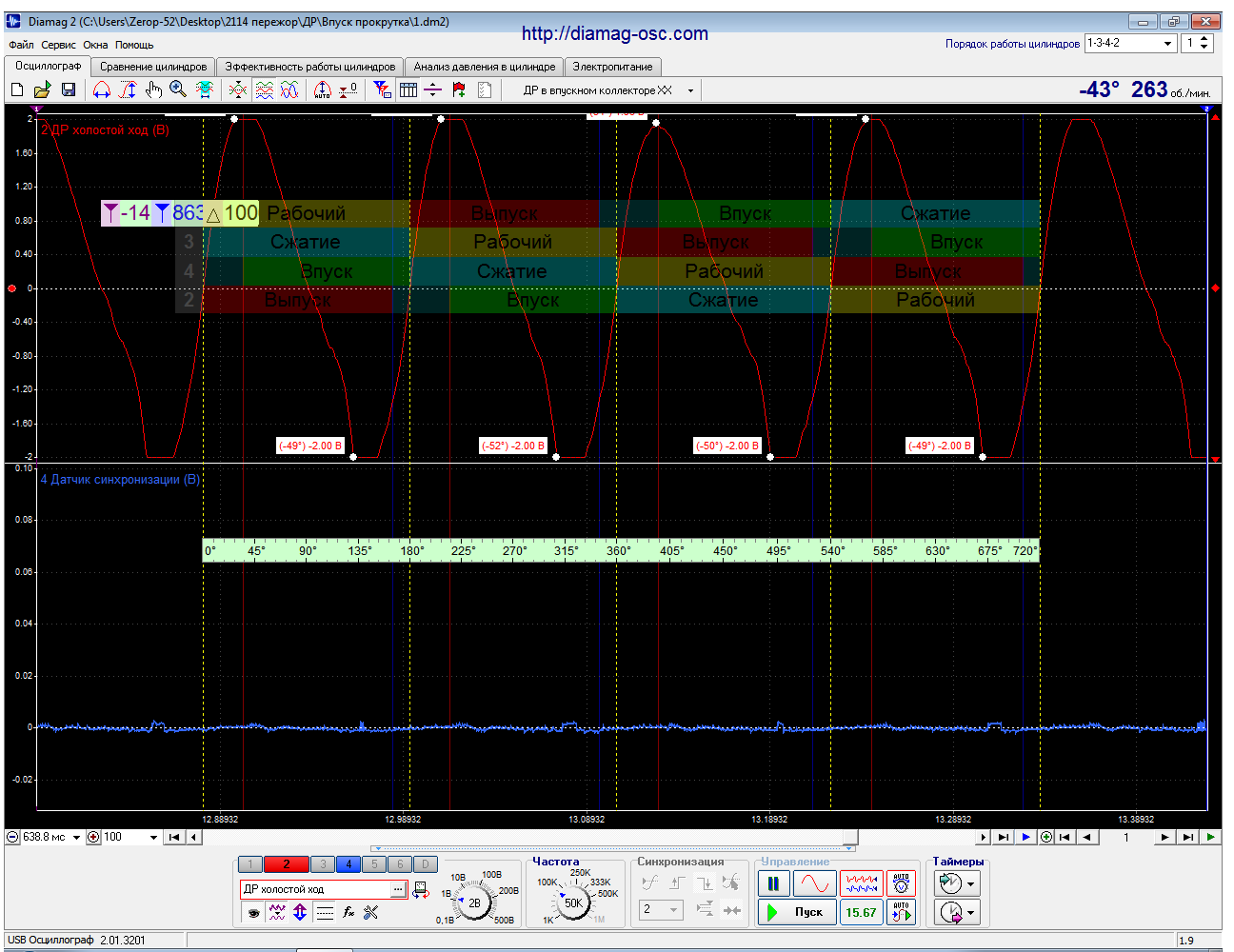The height and width of the screenshot is (952, 1234).
Task: Click the horizontal divider split icon
Action: coord(433,89)
